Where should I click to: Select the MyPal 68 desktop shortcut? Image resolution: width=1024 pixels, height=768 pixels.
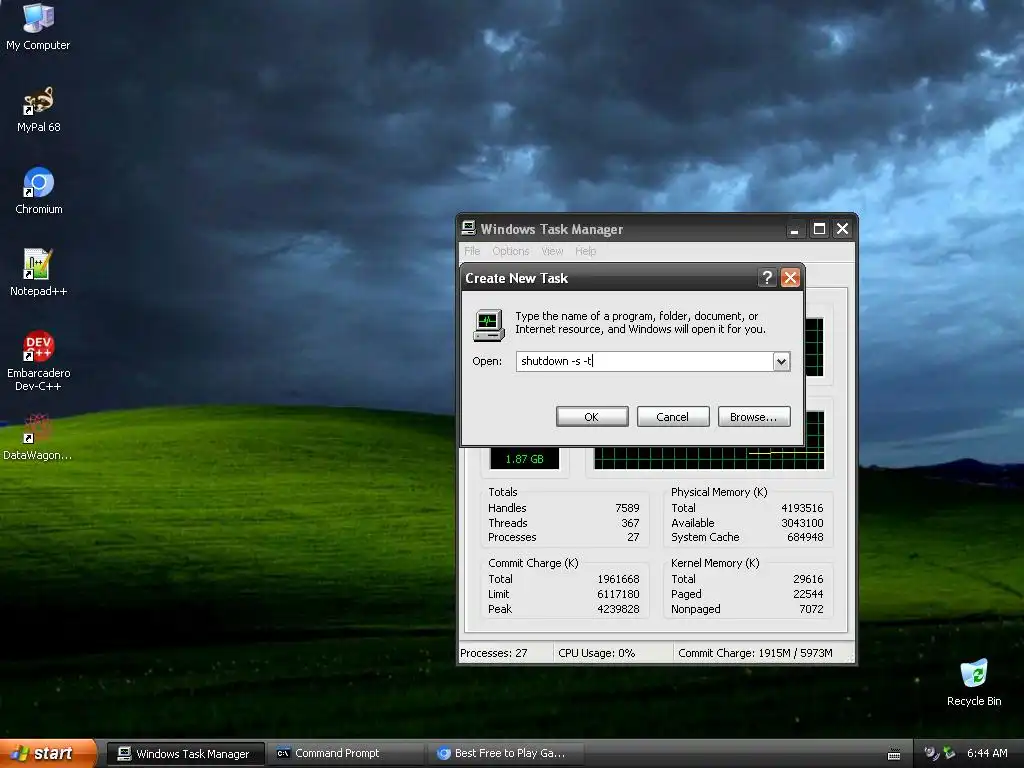coord(39,109)
